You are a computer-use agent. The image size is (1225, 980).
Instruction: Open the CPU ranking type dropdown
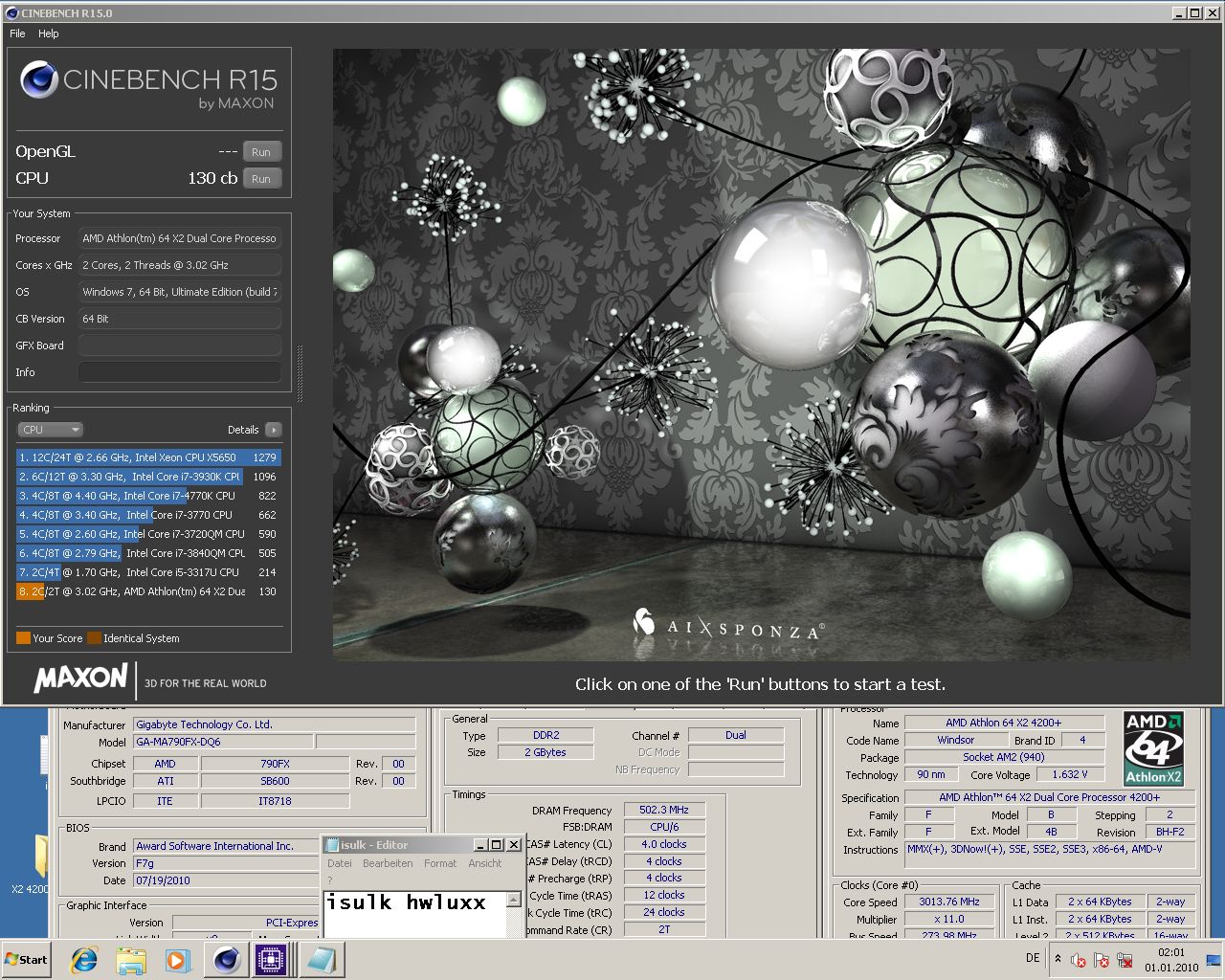click(x=51, y=430)
